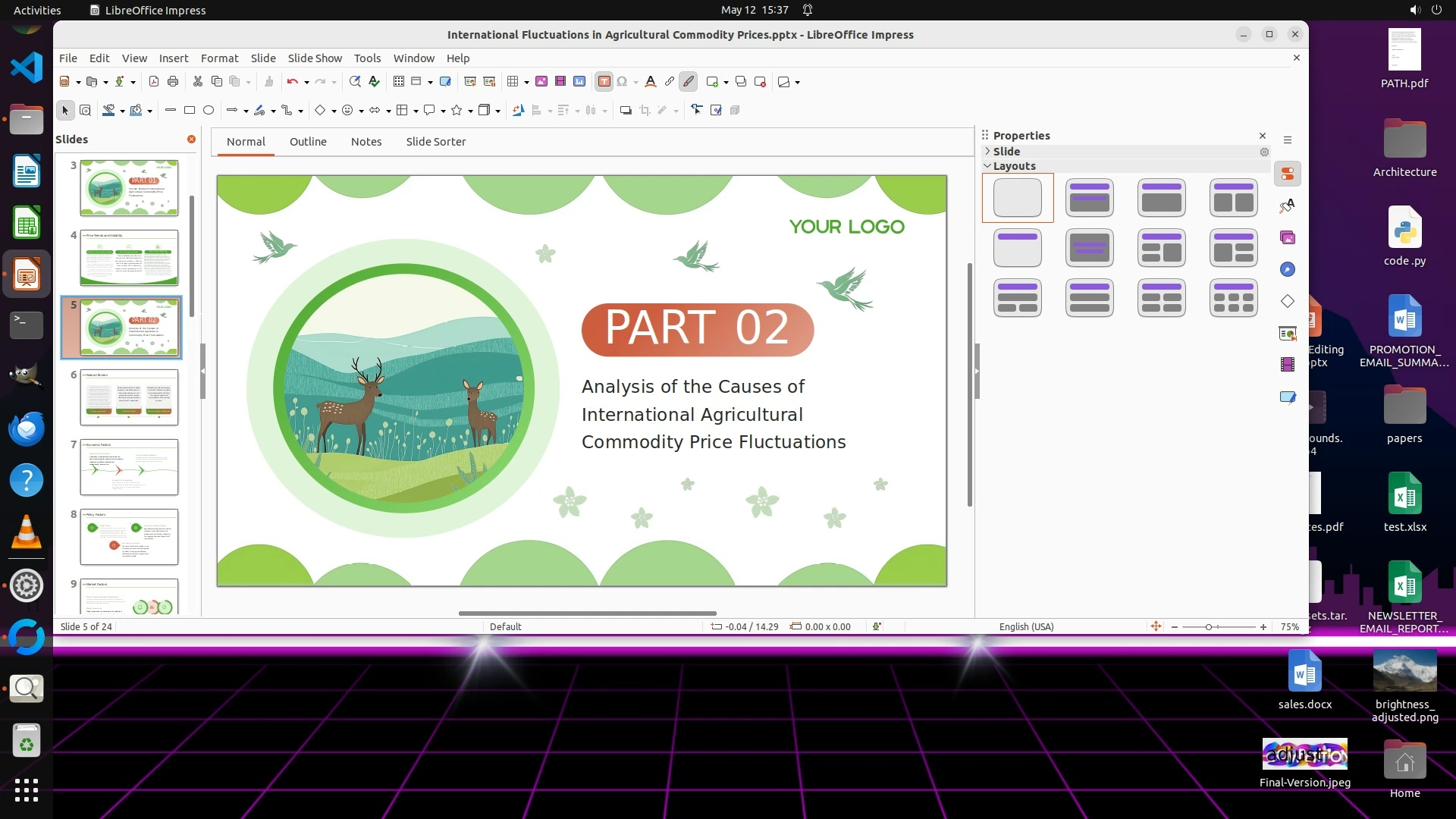Toggle the Display Grid button
Image resolution: width=1456 pixels, height=819 pixels.
coord(398,82)
